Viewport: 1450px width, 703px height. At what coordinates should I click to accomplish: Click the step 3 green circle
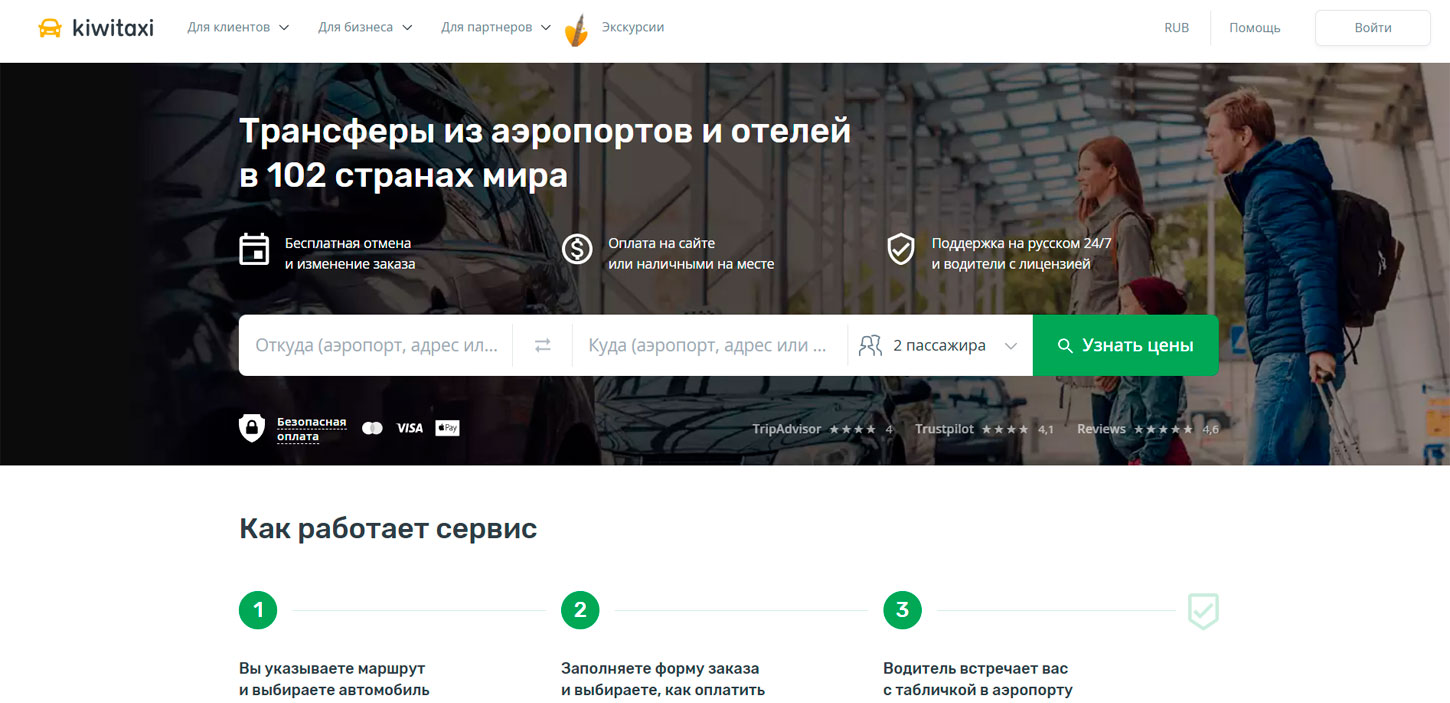pos(902,610)
